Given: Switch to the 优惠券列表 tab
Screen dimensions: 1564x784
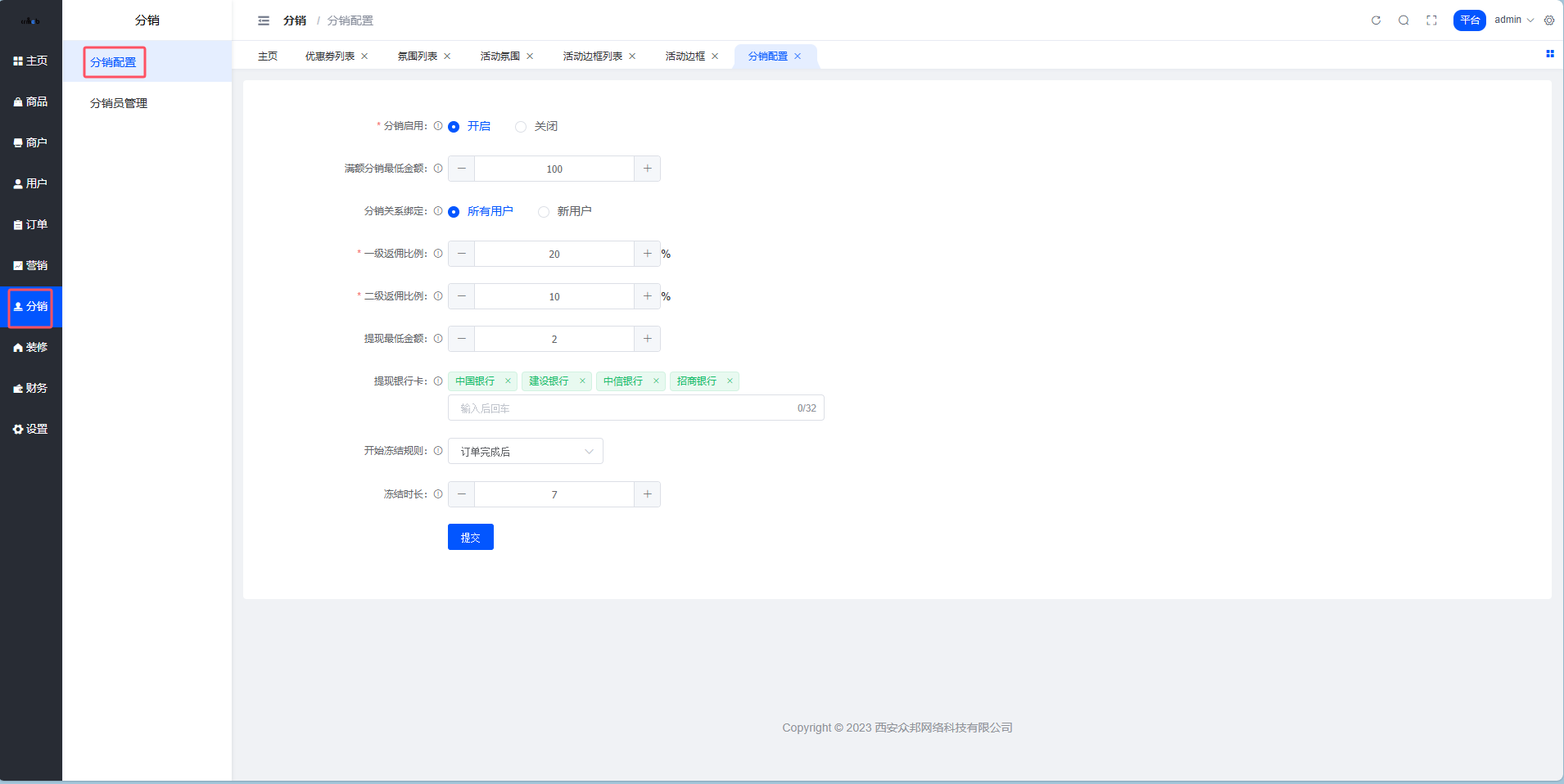Looking at the screenshot, I should (330, 56).
